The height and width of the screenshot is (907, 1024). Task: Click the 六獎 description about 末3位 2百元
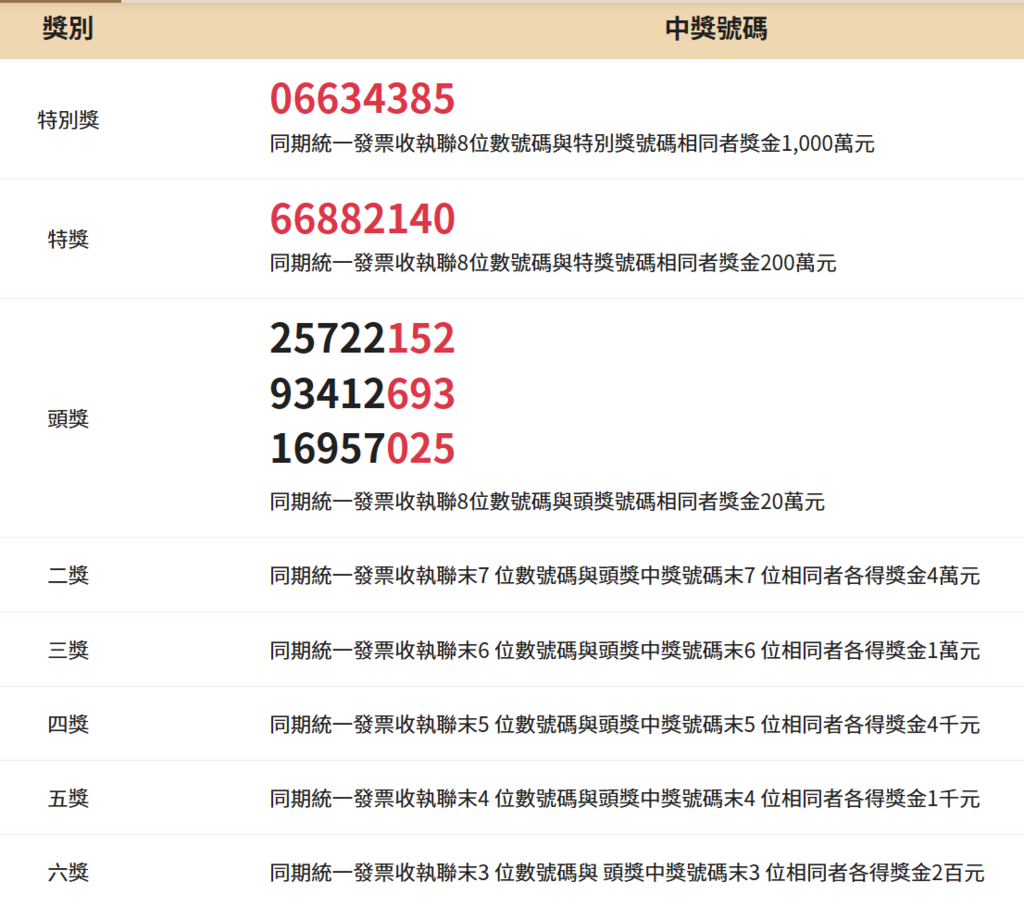click(627, 872)
